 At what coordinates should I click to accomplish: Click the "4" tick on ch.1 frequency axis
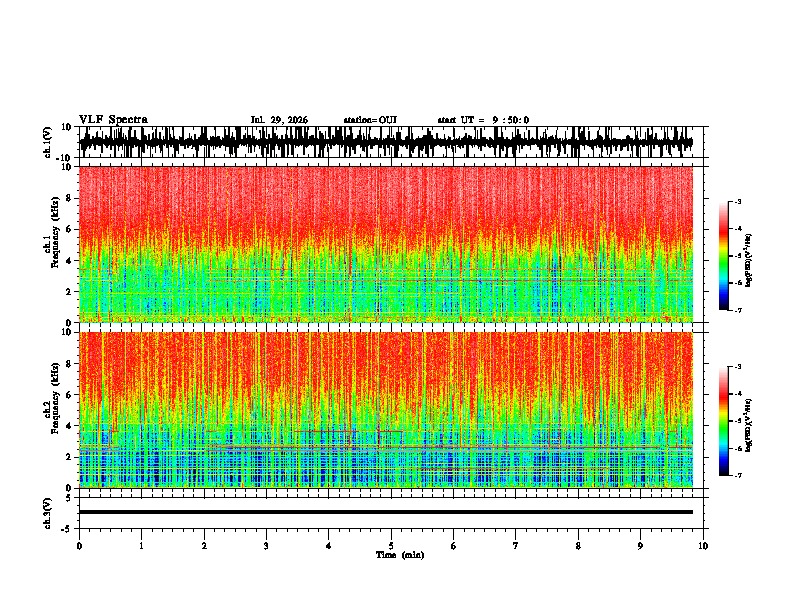coord(71,261)
